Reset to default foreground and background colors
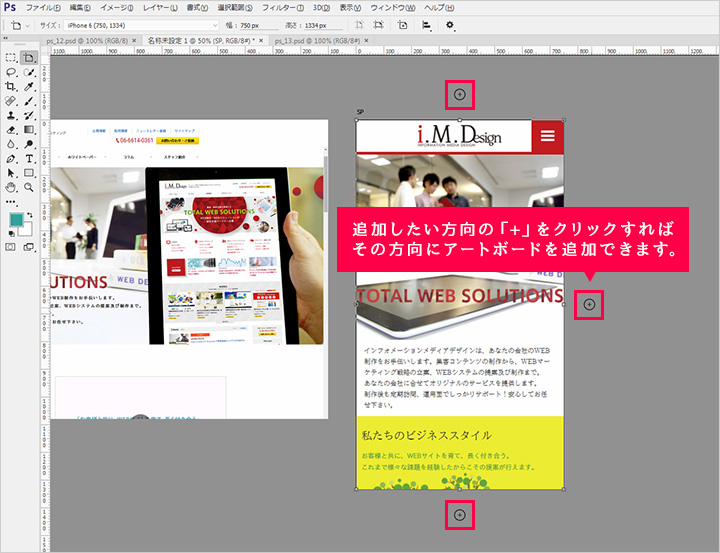 11,234
